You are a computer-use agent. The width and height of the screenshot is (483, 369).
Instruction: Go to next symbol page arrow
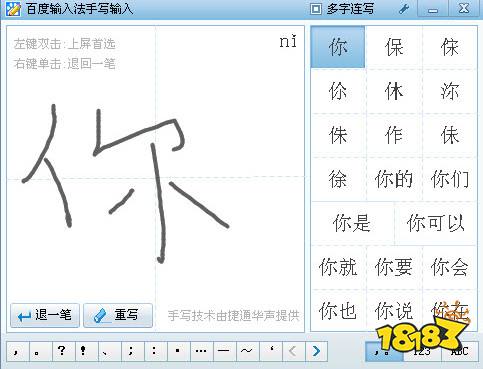click(316, 351)
